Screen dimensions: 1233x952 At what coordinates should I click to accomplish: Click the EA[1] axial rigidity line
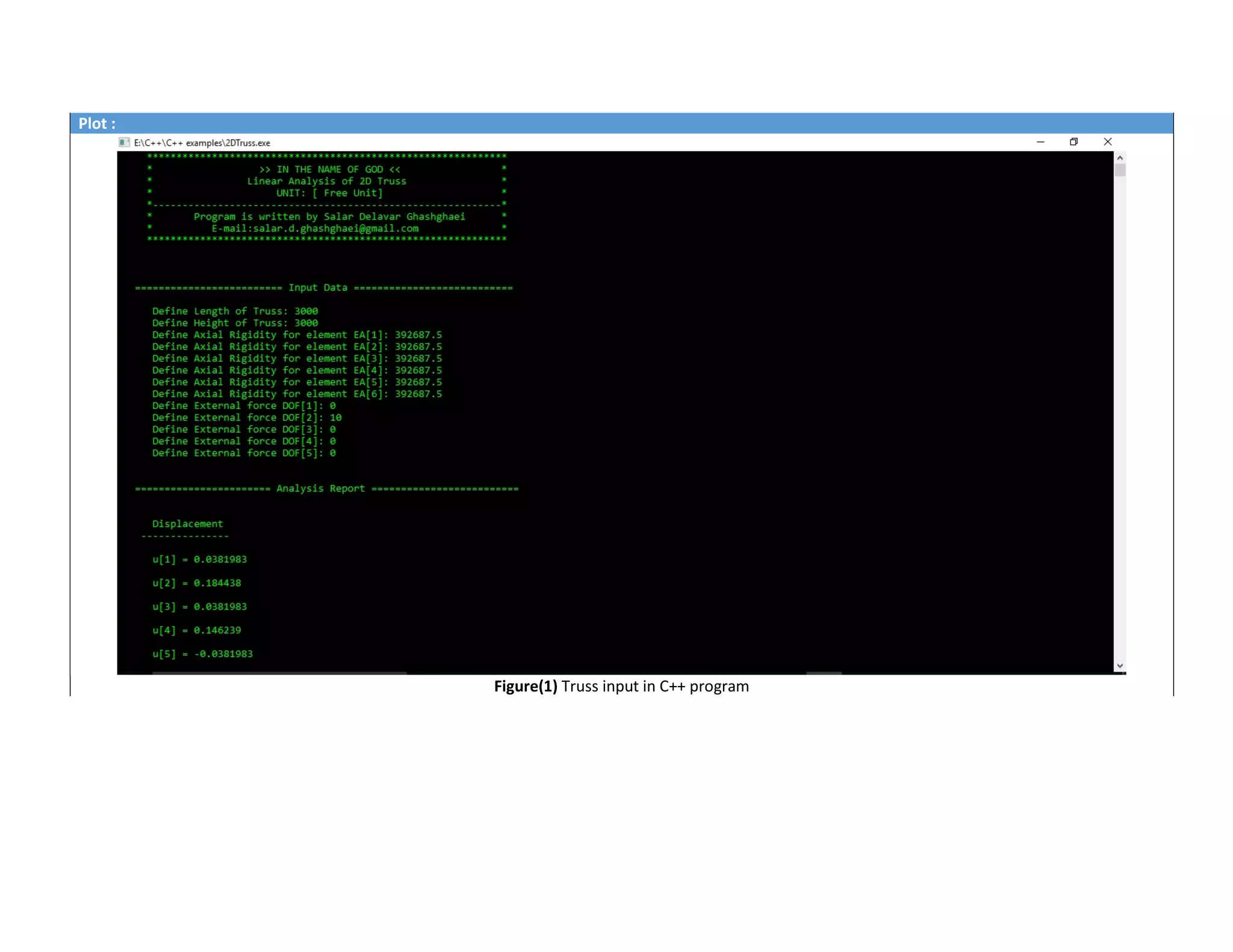tap(297, 335)
